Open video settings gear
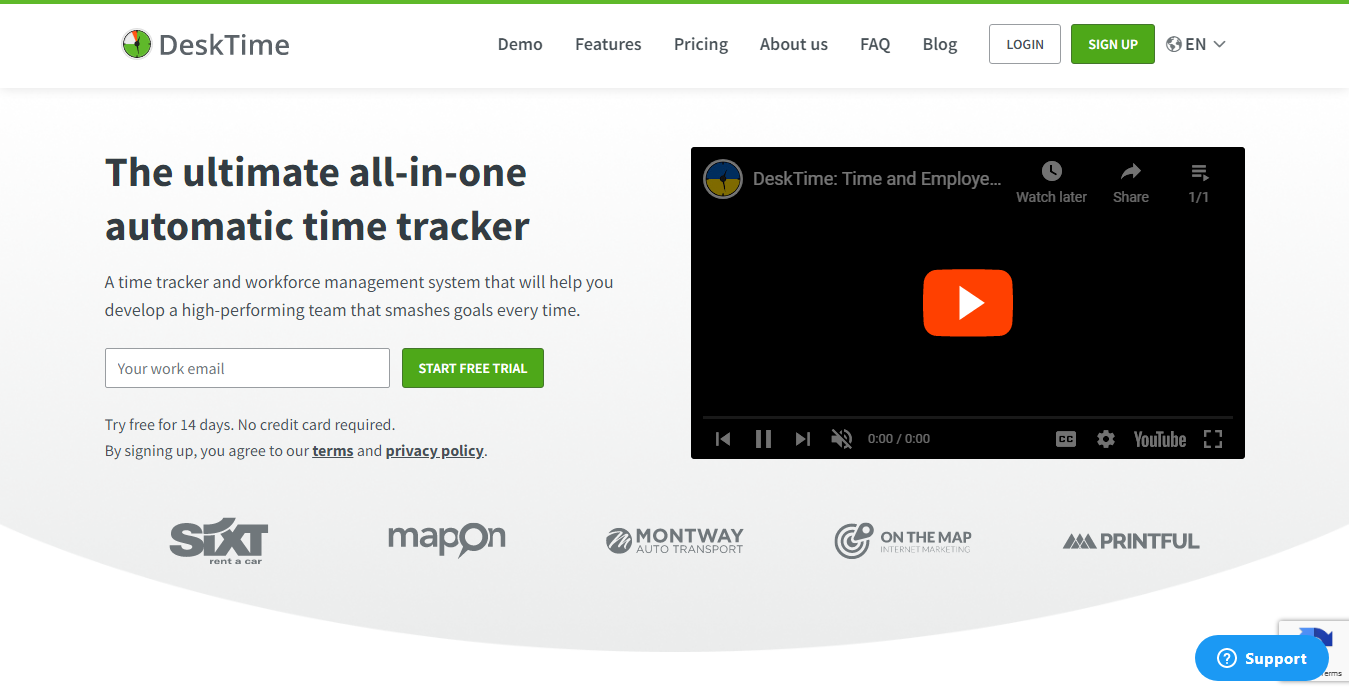1349x695 pixels. pyautogui.click(x=1106, y=439)
